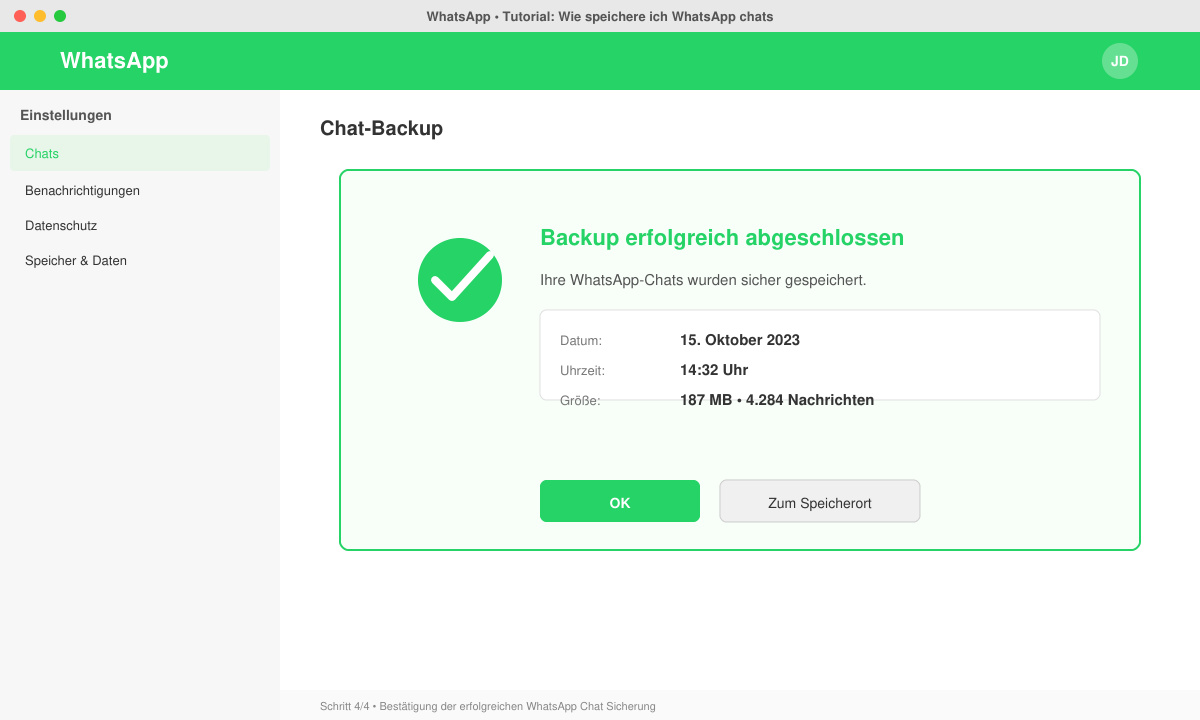
Task: Click the WhatsApp logo title
Action: click(114, 61)
